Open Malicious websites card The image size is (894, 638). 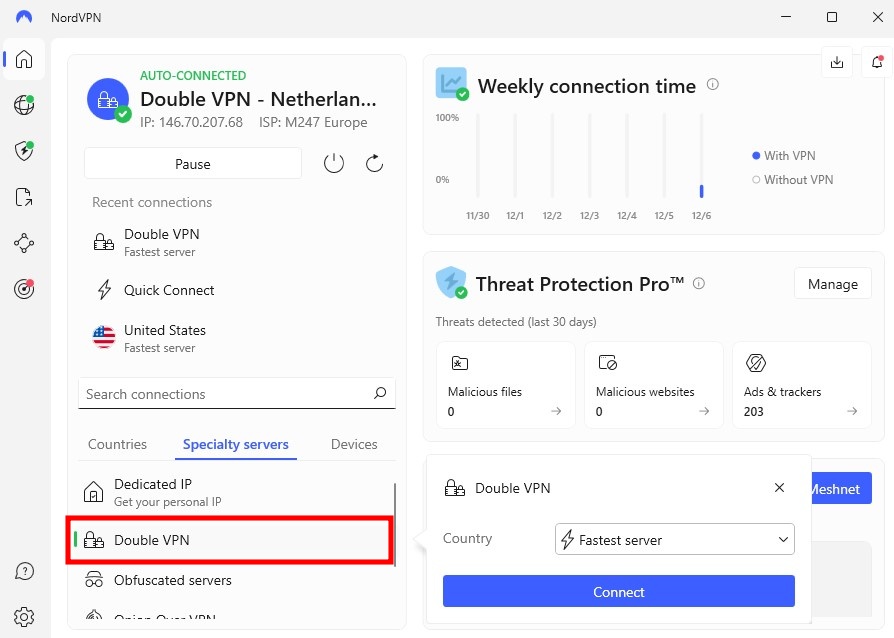pyautogui.click(x=654, y=385)
